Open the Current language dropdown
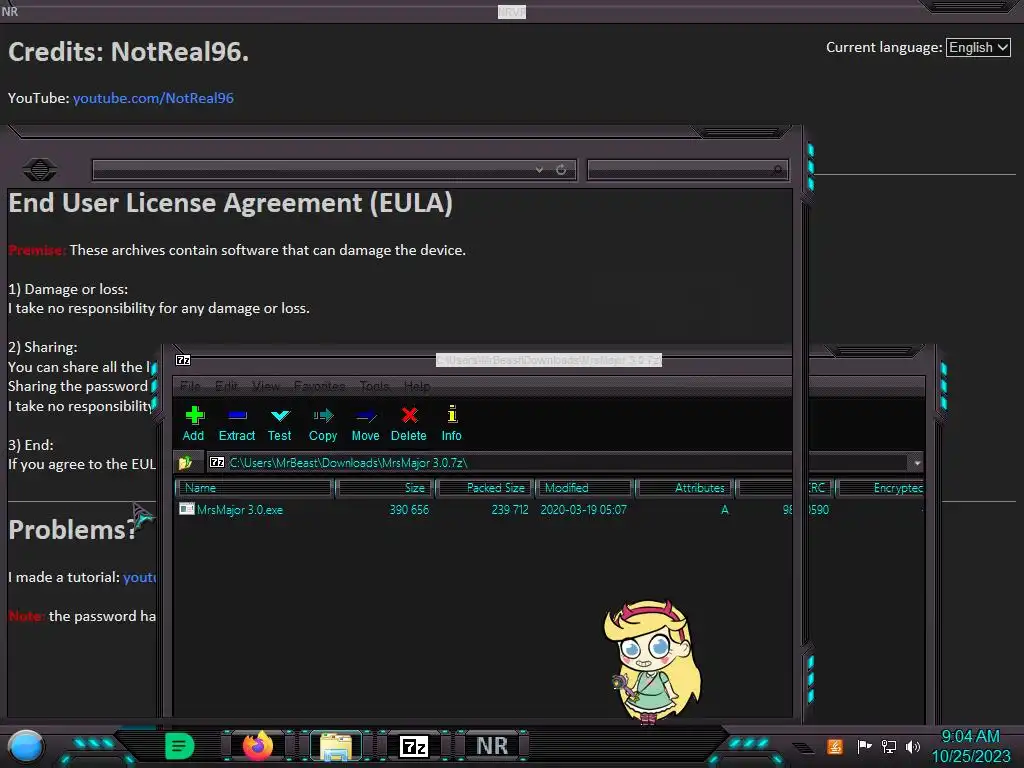 [978, 48]
